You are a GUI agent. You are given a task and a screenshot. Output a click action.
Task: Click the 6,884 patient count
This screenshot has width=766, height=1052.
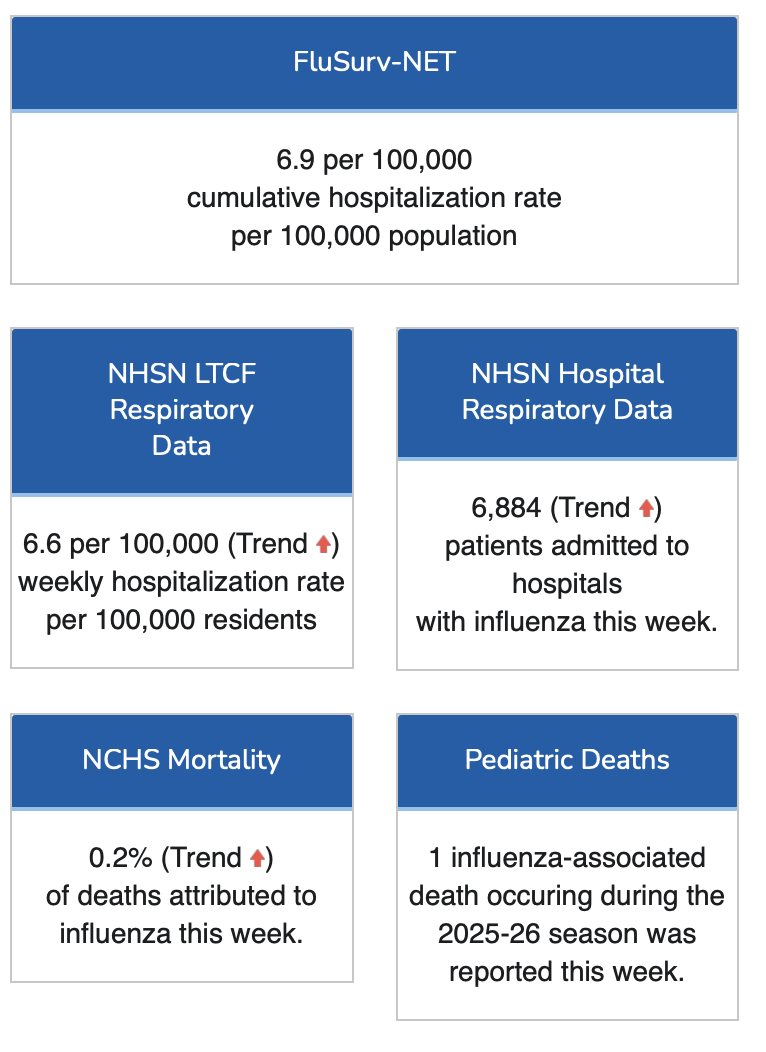508,508
